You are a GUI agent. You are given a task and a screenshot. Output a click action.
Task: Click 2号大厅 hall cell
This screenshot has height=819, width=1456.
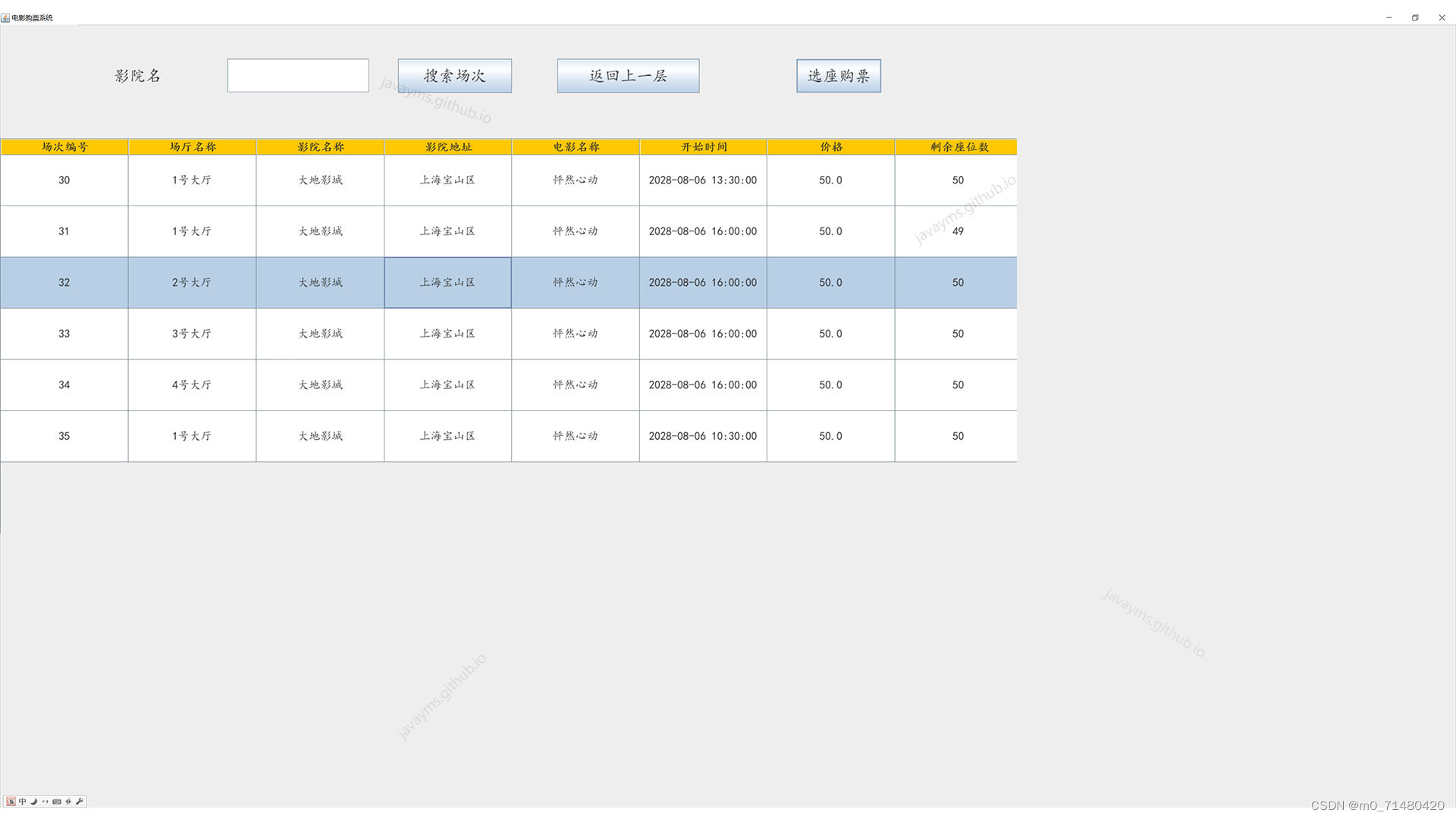(x=192, y=283)
